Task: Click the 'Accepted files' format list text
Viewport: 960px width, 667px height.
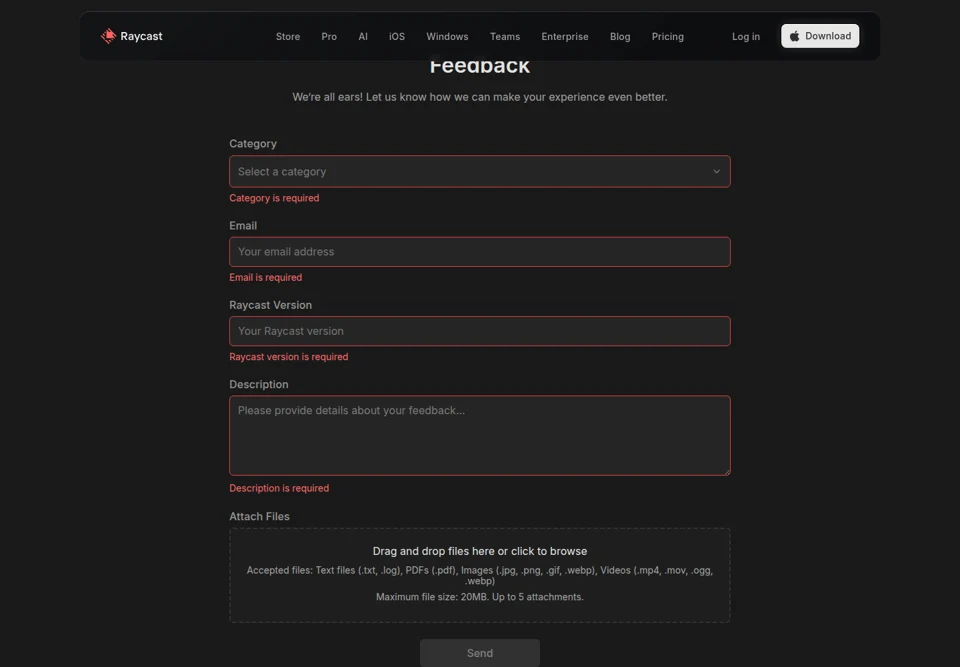Action: 479,575
